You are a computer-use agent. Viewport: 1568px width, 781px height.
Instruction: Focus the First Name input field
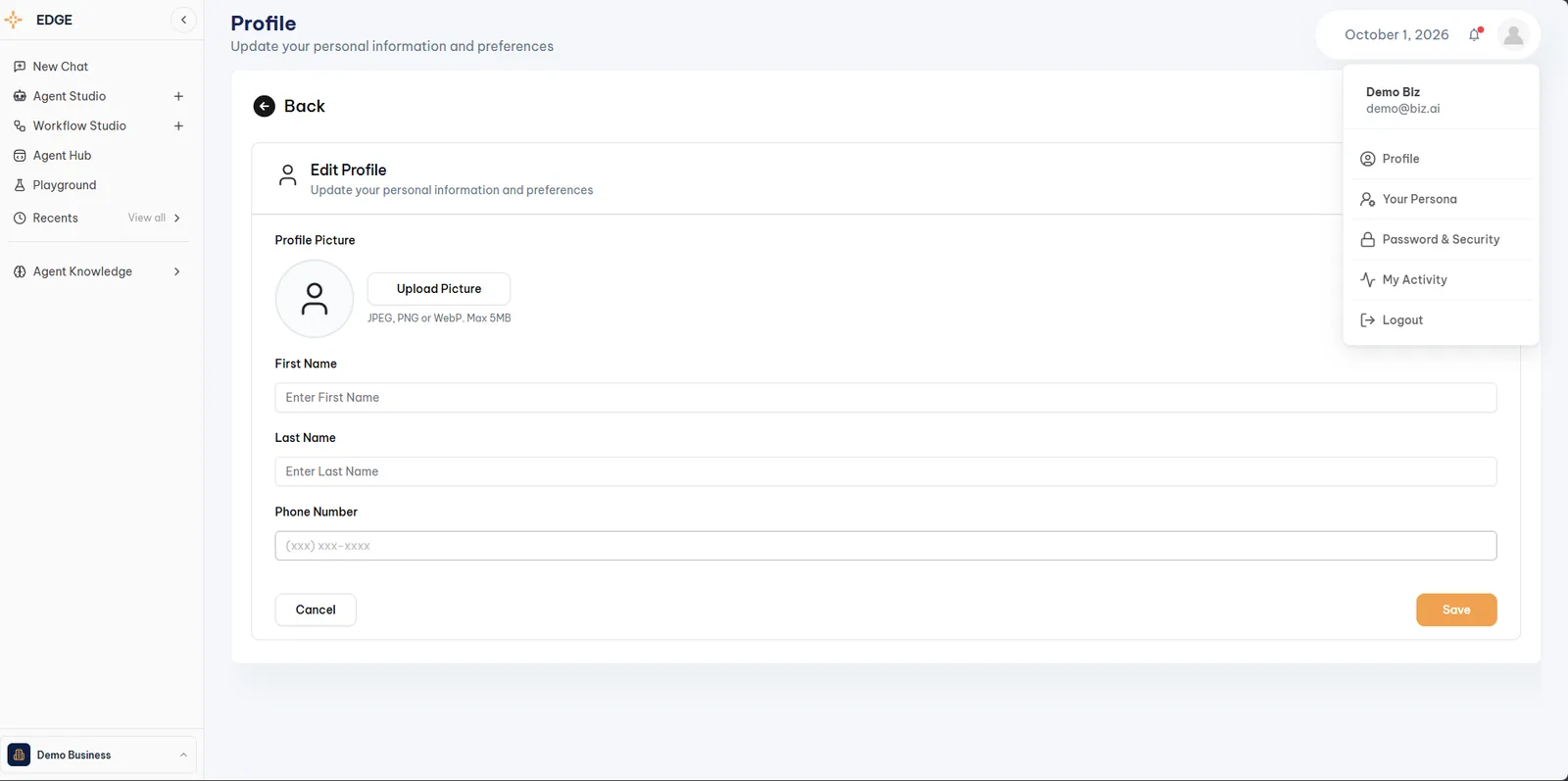click(886, 398)
